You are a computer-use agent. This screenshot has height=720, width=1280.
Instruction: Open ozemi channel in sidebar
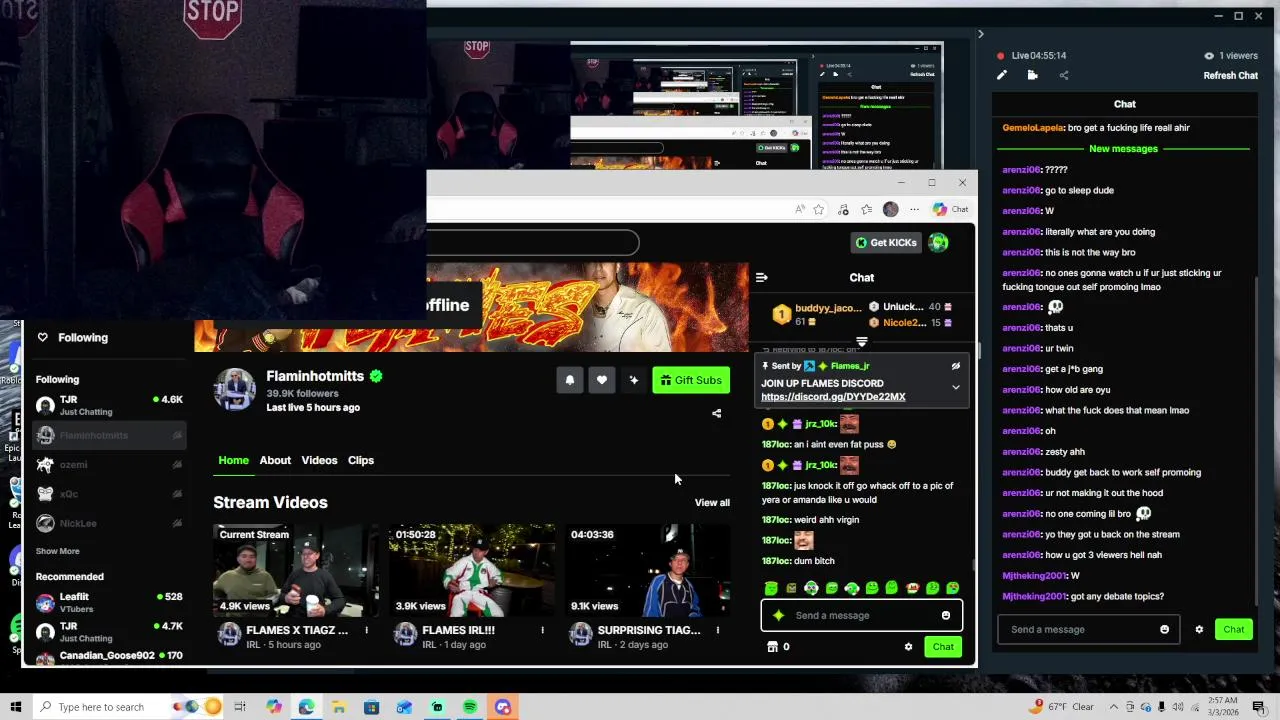pos(109,465)
